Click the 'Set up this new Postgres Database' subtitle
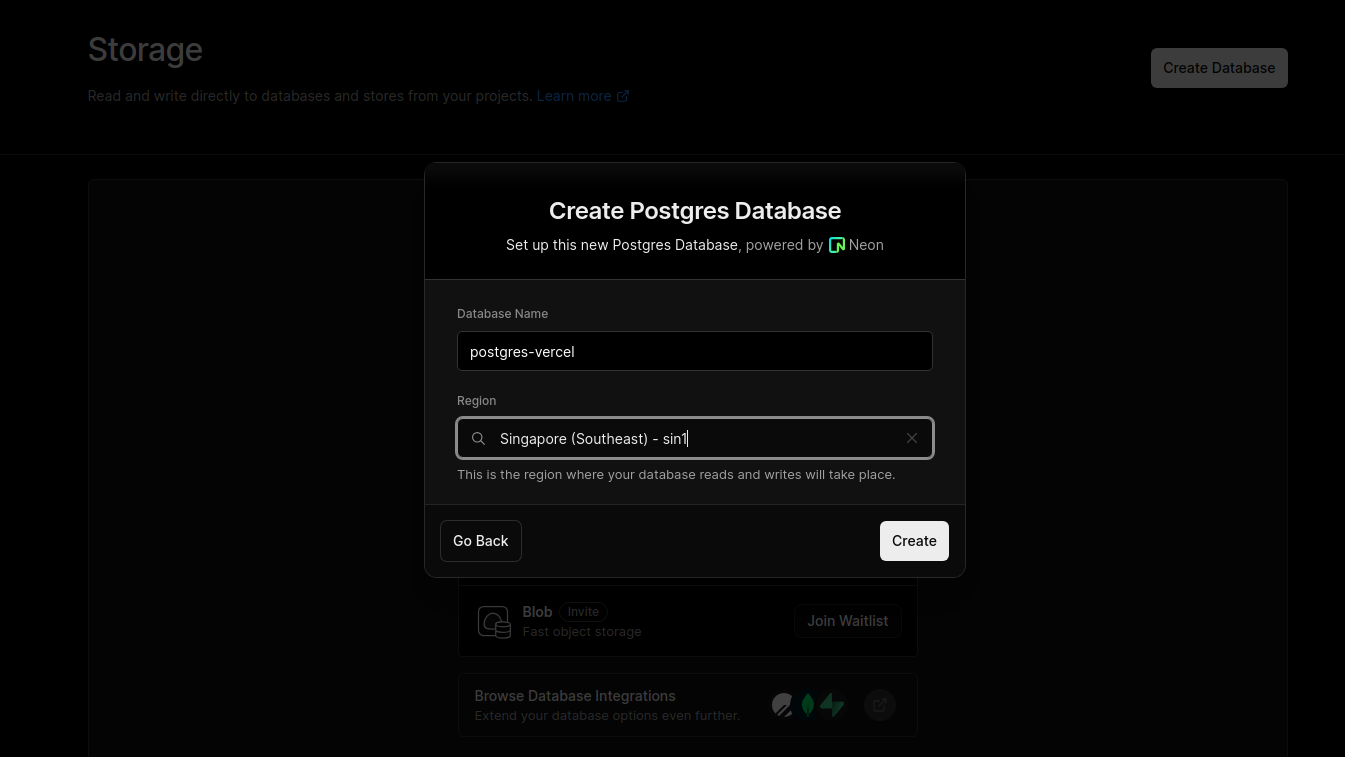1345x757 pixels. click(622, 245)
